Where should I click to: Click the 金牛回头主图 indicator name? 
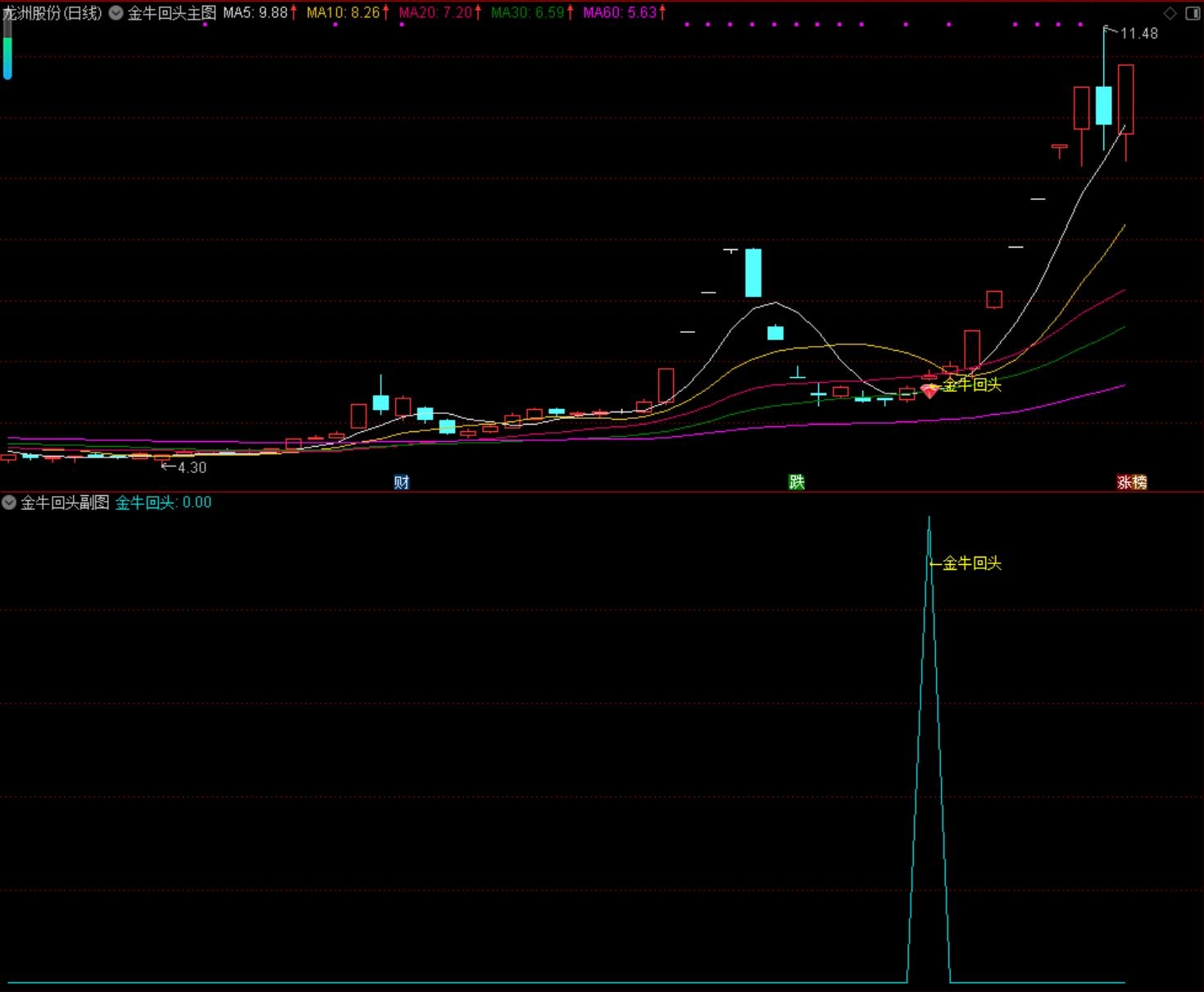coord(171,13)
